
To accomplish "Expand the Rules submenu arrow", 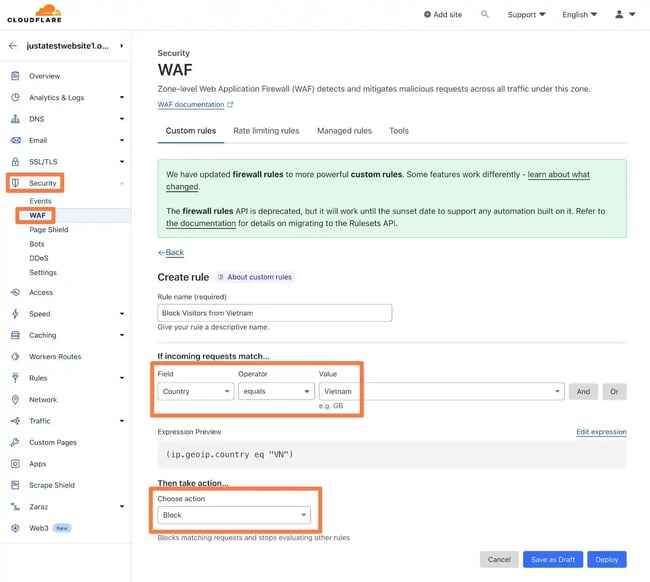I will [122, 378].
